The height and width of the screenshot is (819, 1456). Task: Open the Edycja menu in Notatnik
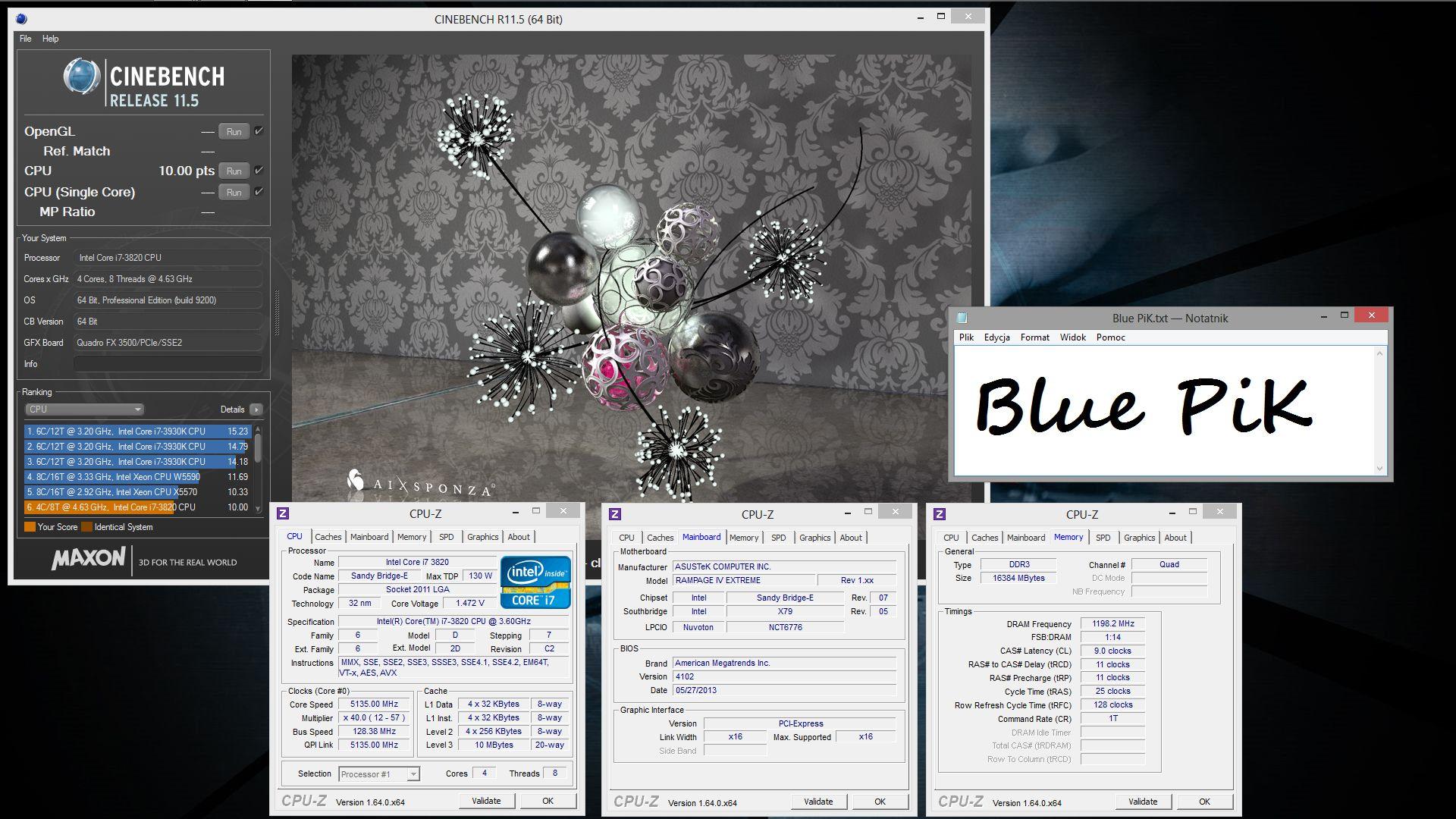click(x=996, y=337)
